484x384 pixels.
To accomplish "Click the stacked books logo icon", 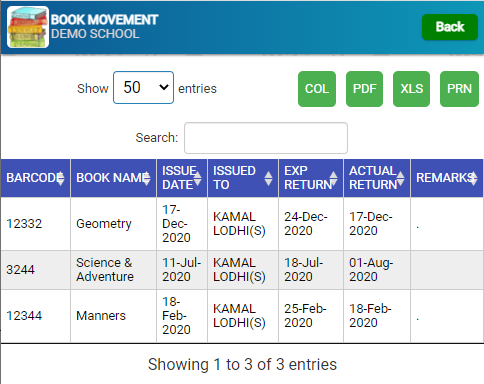I will [28, 27].
